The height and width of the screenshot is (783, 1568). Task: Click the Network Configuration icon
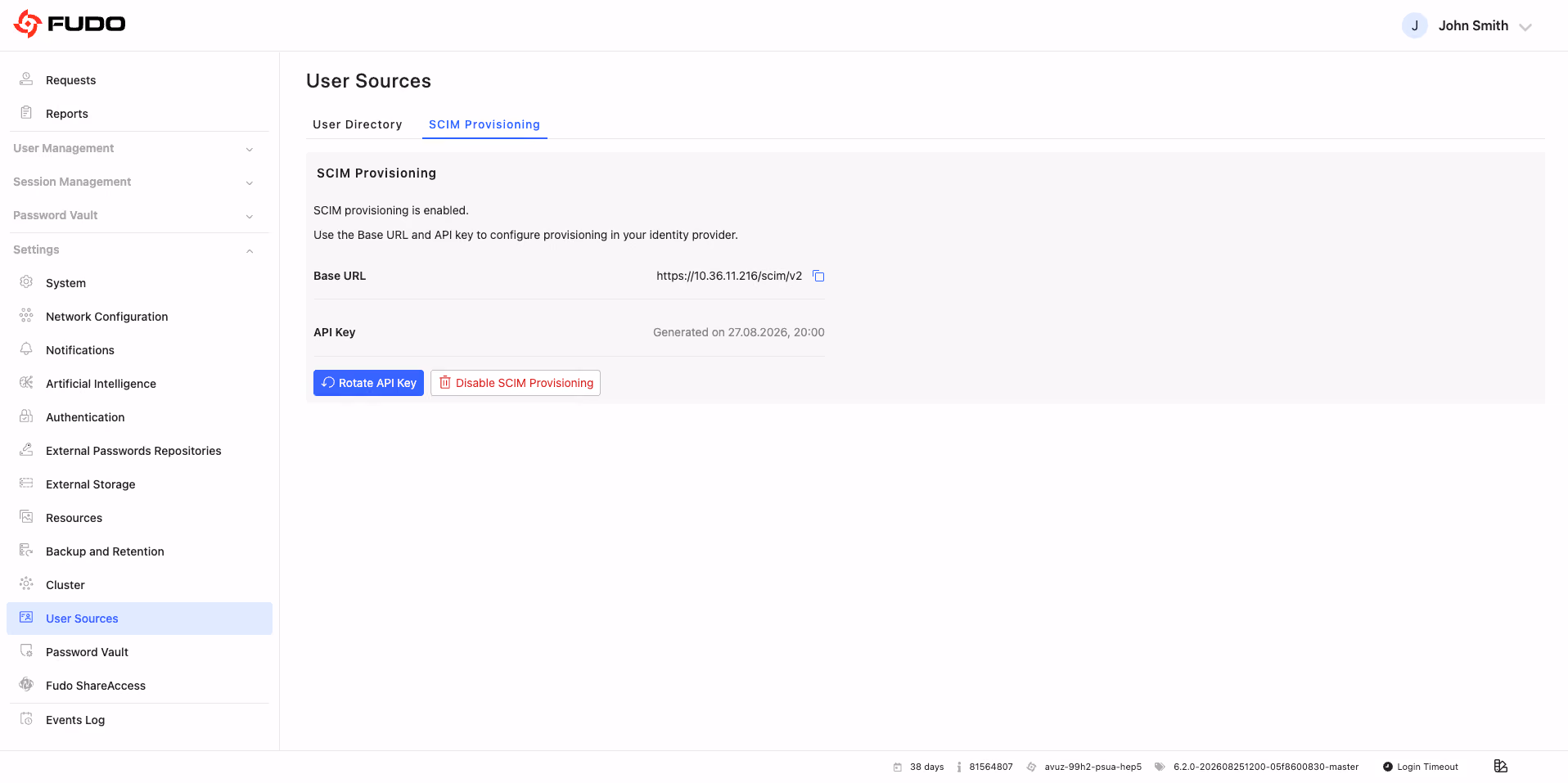point(26,316)
